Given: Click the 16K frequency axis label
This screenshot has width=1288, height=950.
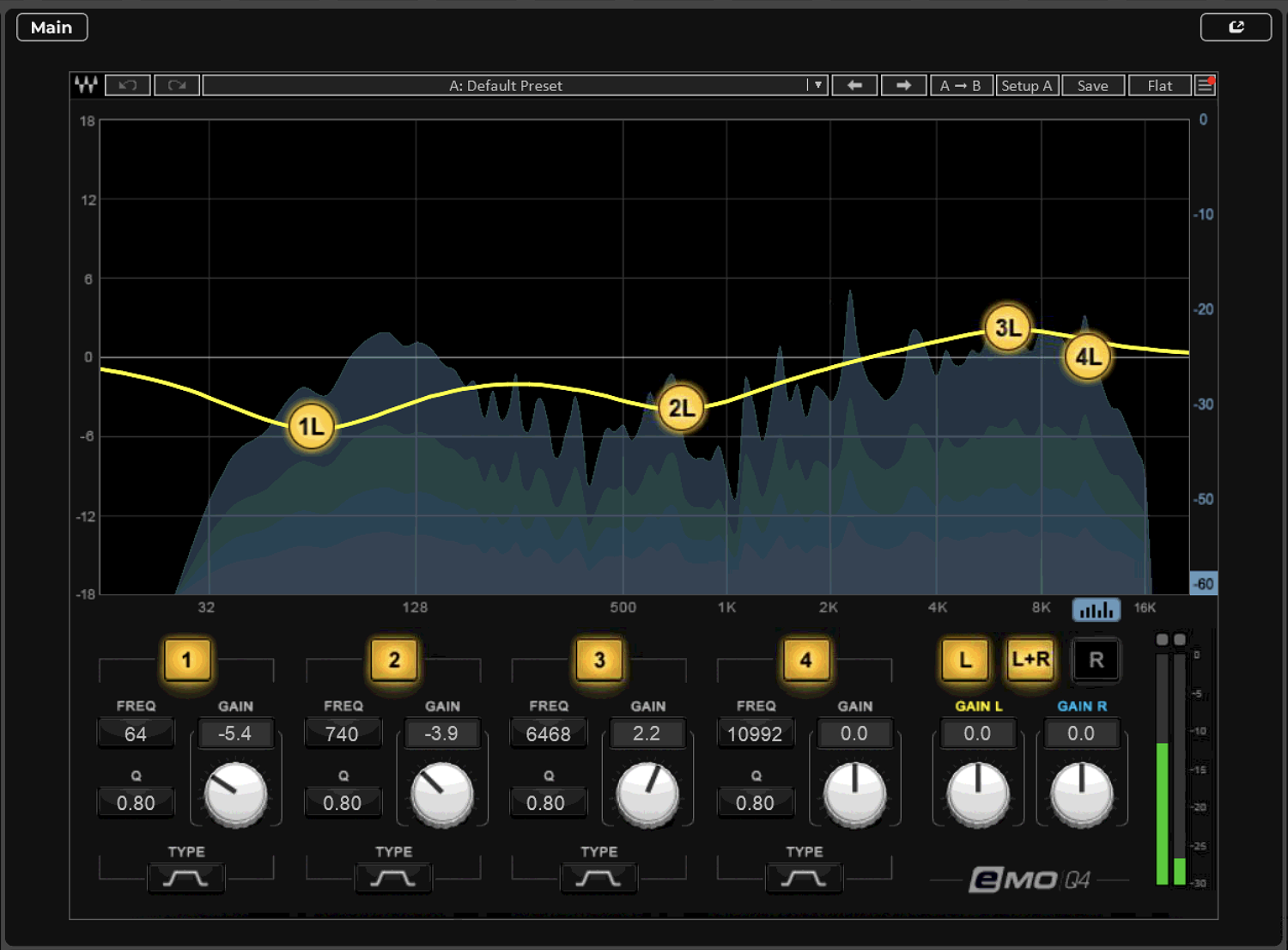Looking at the screenshot, I should click(x=1145, y=607).
